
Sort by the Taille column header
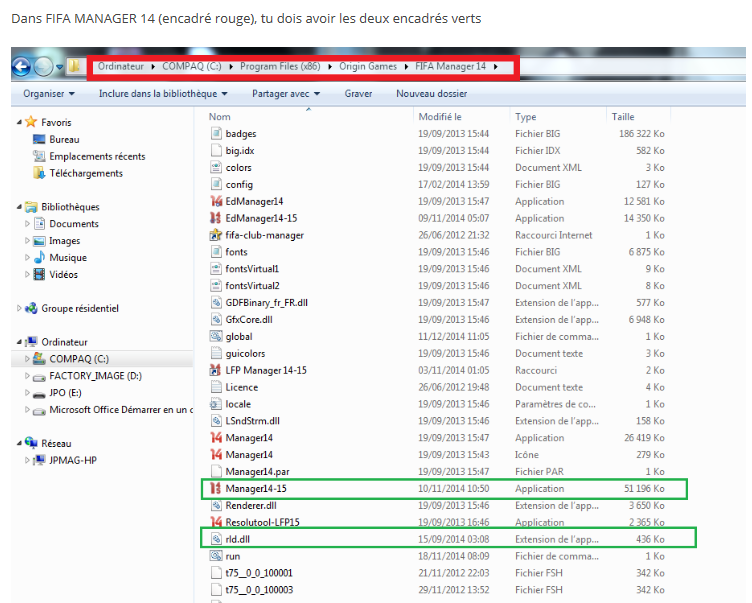click(x=623, y=117)
